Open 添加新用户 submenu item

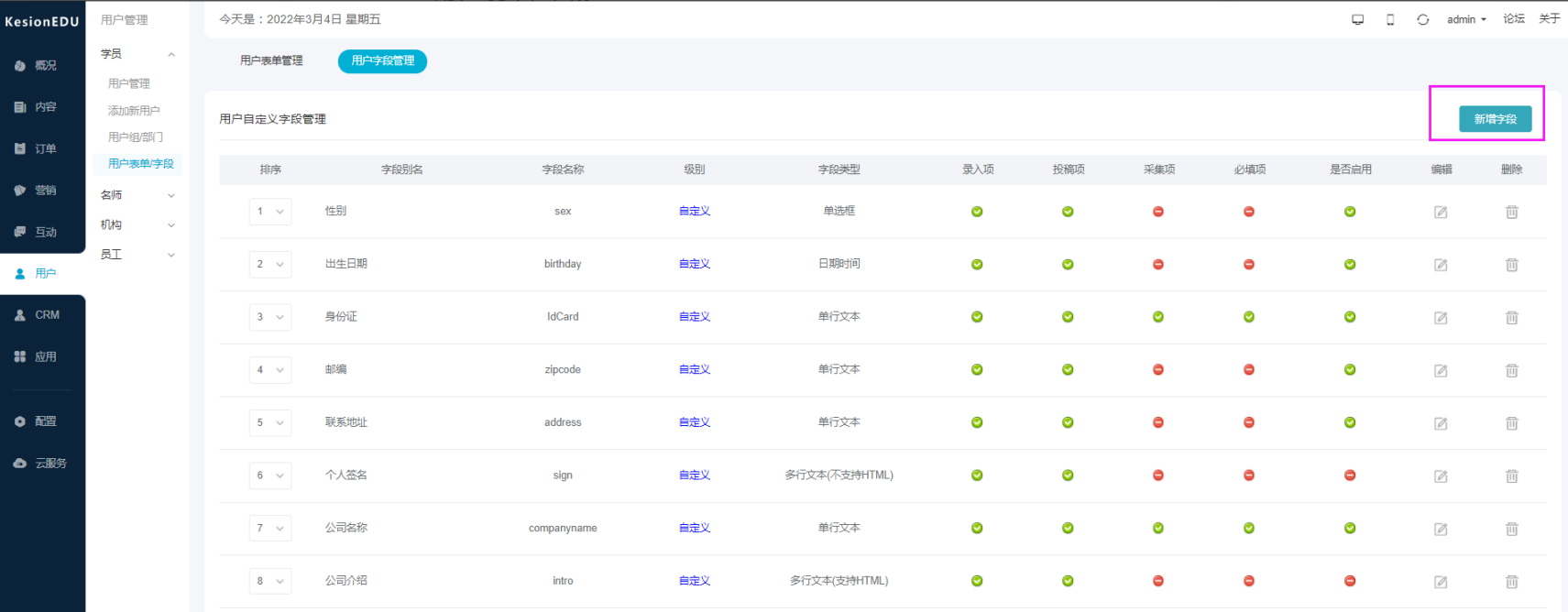click(x=134, y=111)
